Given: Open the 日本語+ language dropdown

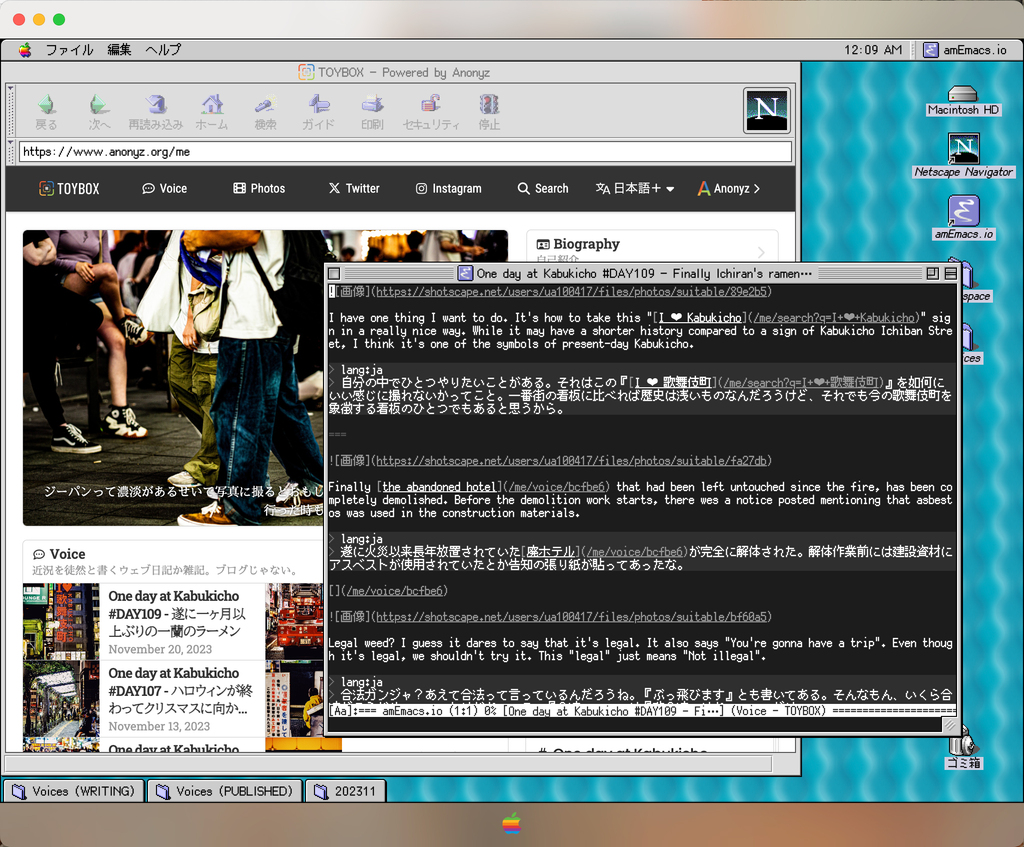Looking at the screenshot, I should tap(635, 189).
